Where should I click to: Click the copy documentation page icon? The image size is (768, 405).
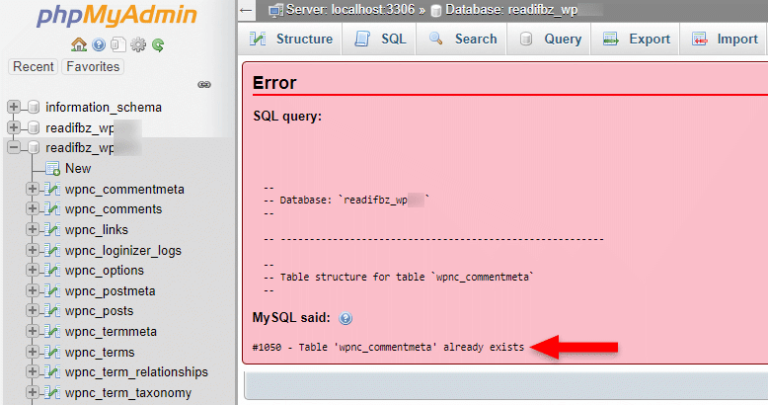[118, 45]
